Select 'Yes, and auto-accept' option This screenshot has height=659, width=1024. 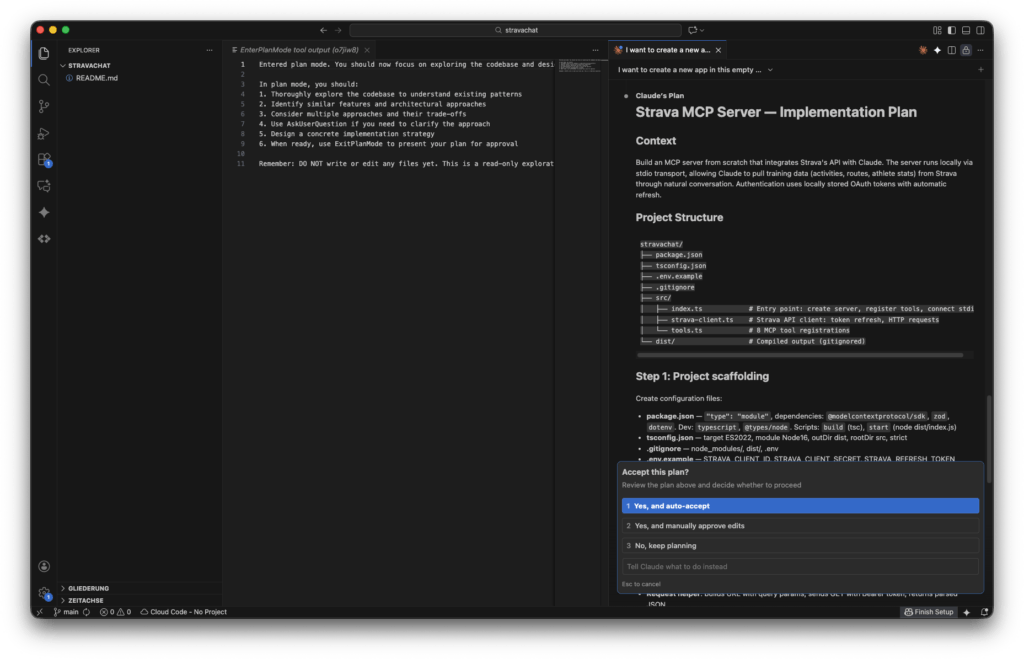(800, 506)
